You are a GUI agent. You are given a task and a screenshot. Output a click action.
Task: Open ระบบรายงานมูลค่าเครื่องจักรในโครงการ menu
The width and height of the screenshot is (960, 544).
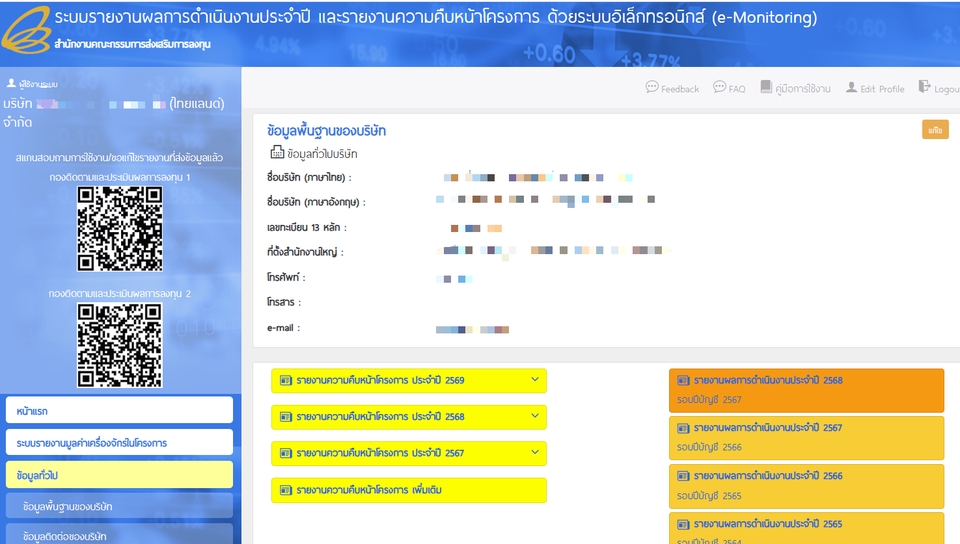119,442
